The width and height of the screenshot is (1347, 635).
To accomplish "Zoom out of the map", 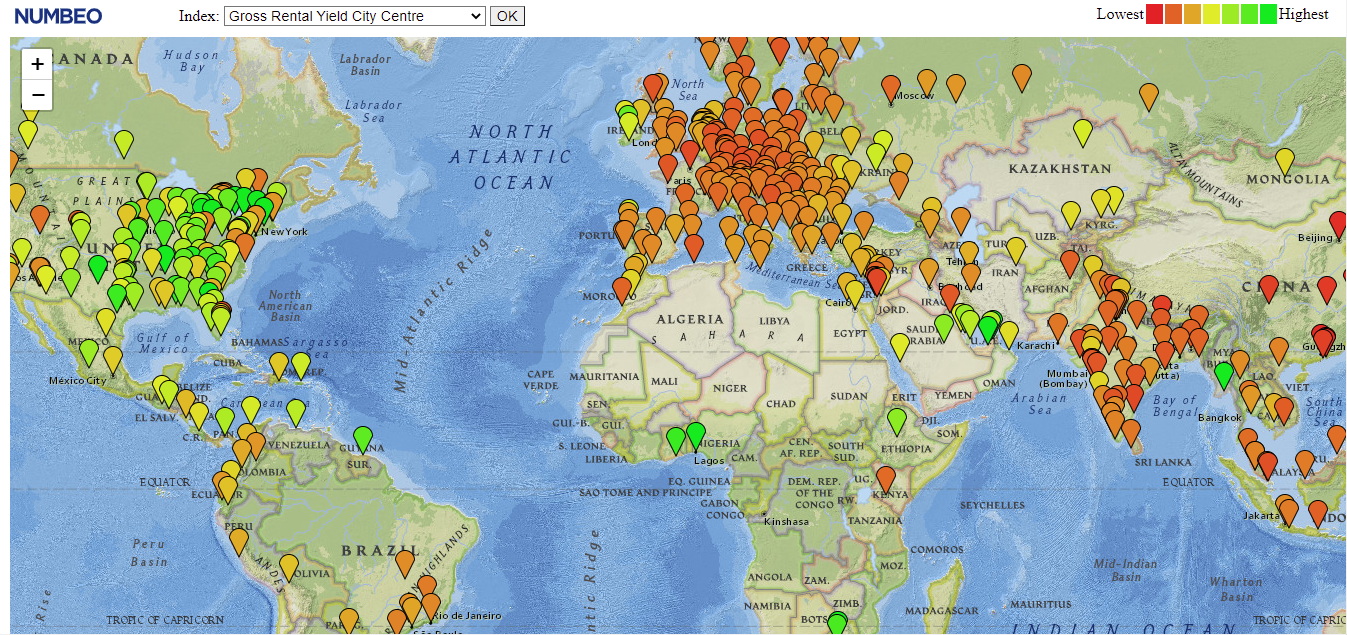I will [37, 95].
